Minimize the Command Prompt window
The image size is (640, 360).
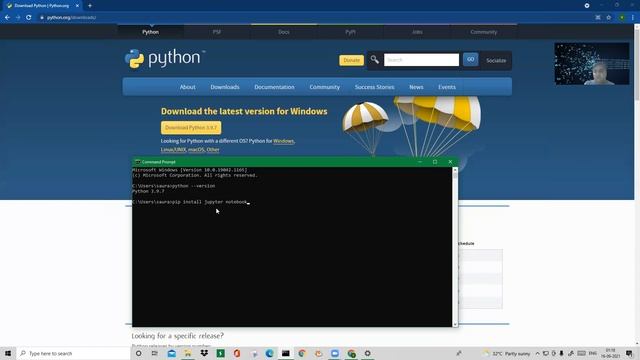click(420, 162)
